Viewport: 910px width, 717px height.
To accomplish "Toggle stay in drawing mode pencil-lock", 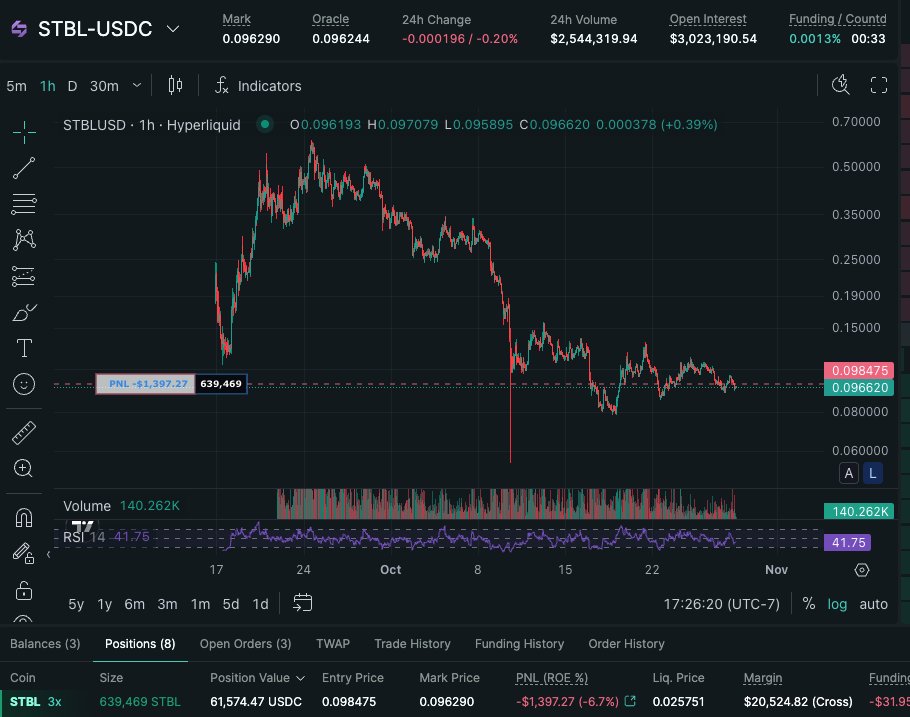I will coord(24,553).
